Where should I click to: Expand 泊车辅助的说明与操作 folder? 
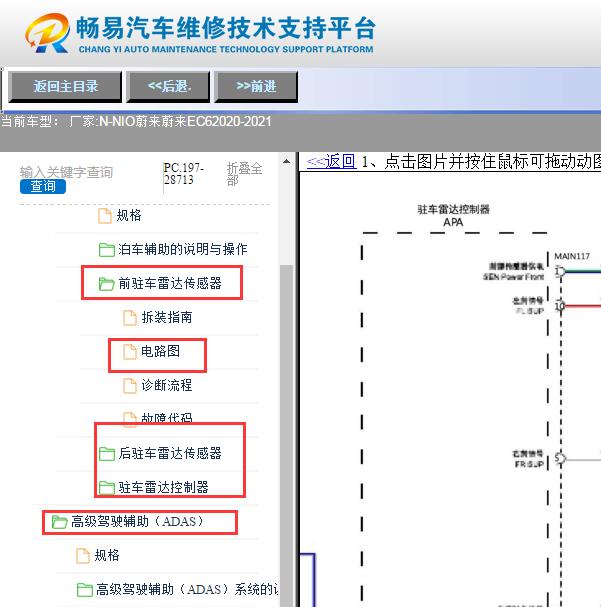pos(182,249)
